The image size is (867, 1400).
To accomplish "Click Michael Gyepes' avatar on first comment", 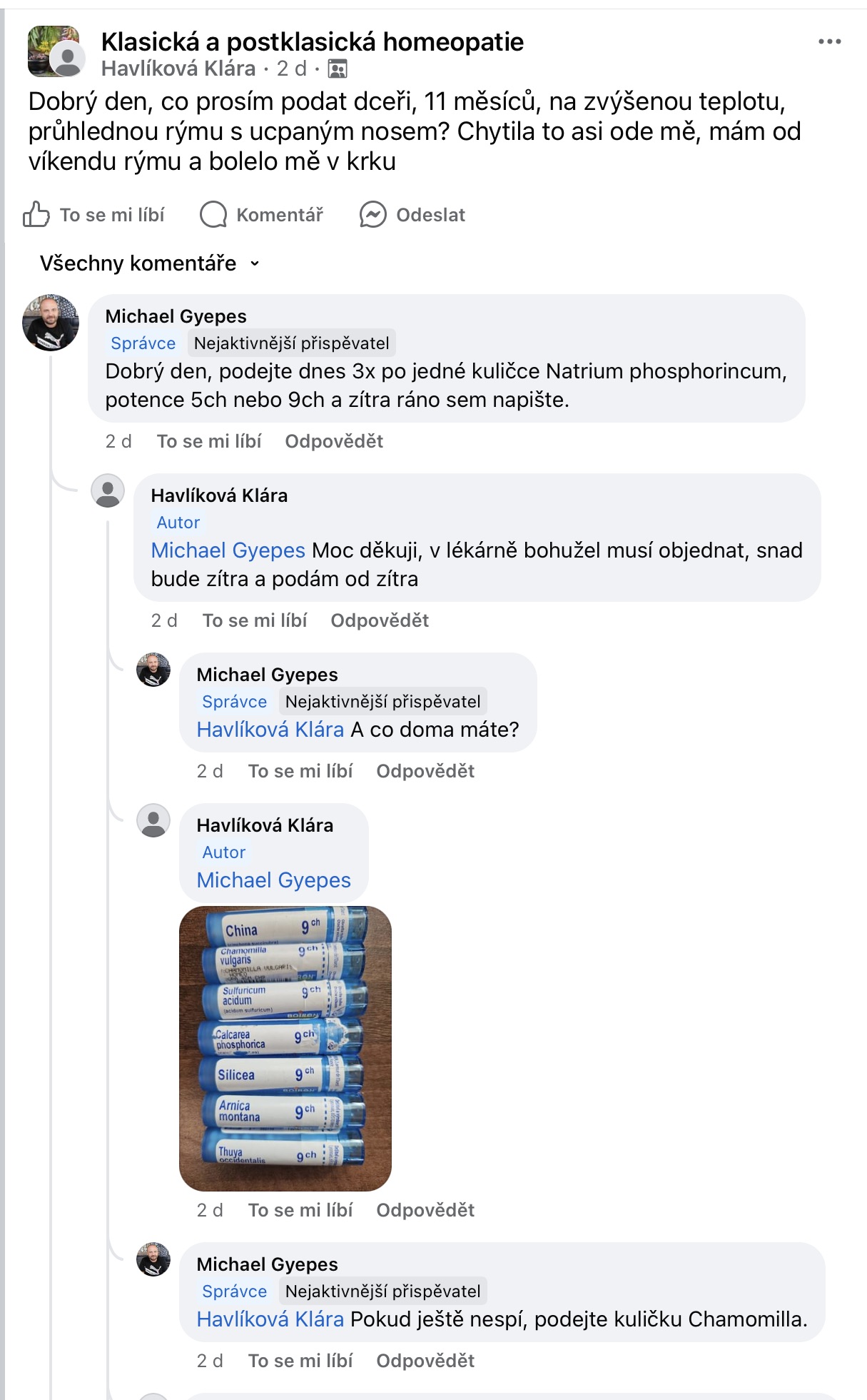I will [50, 323].
